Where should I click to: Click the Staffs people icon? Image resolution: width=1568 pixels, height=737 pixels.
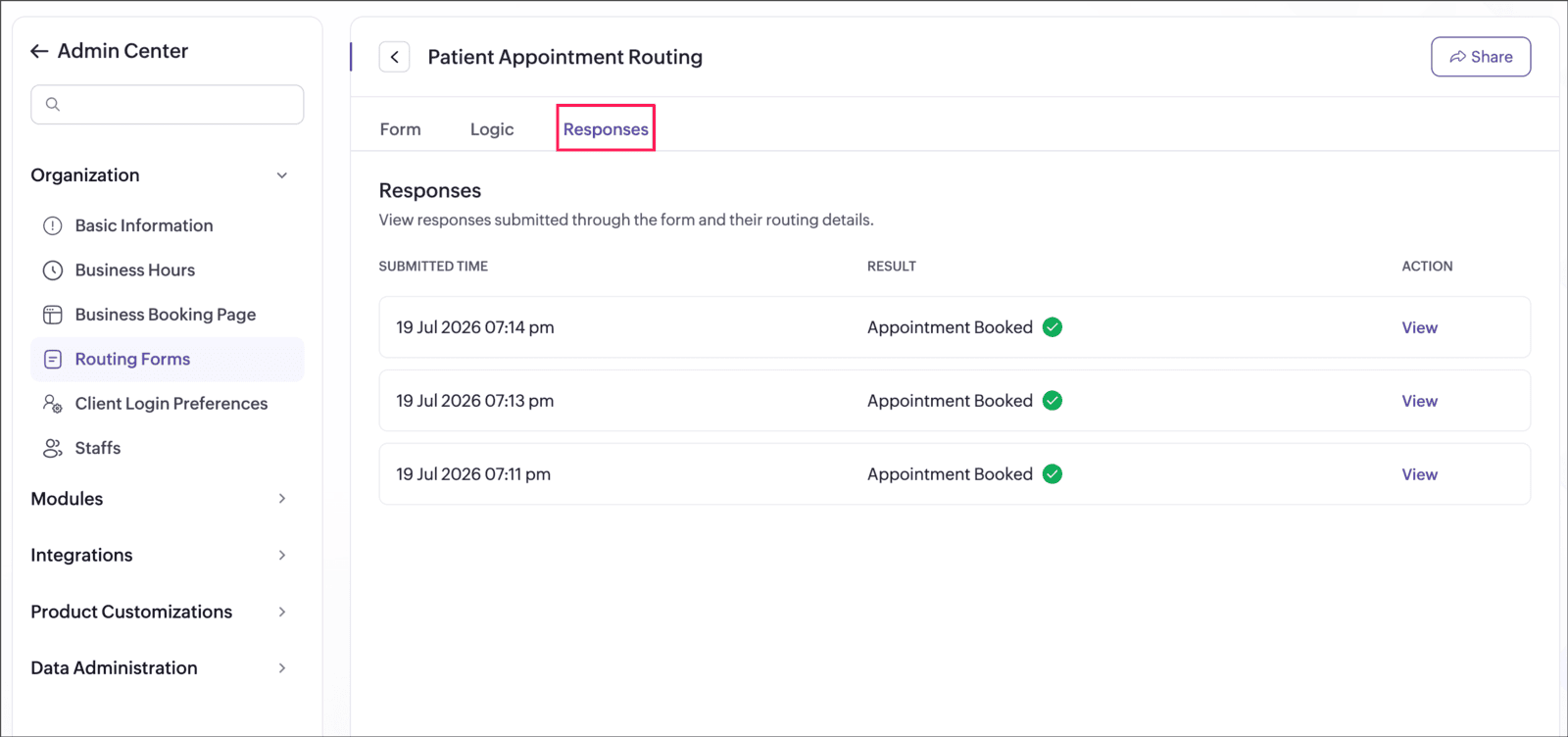53,449
